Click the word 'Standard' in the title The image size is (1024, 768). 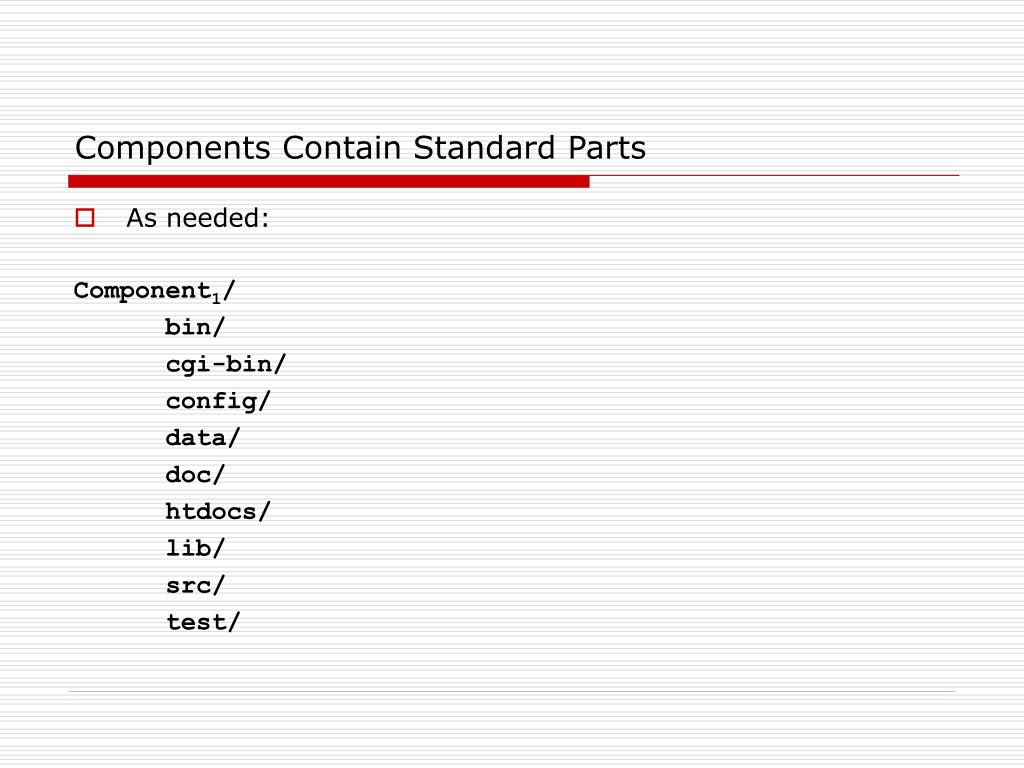[485, 148]
